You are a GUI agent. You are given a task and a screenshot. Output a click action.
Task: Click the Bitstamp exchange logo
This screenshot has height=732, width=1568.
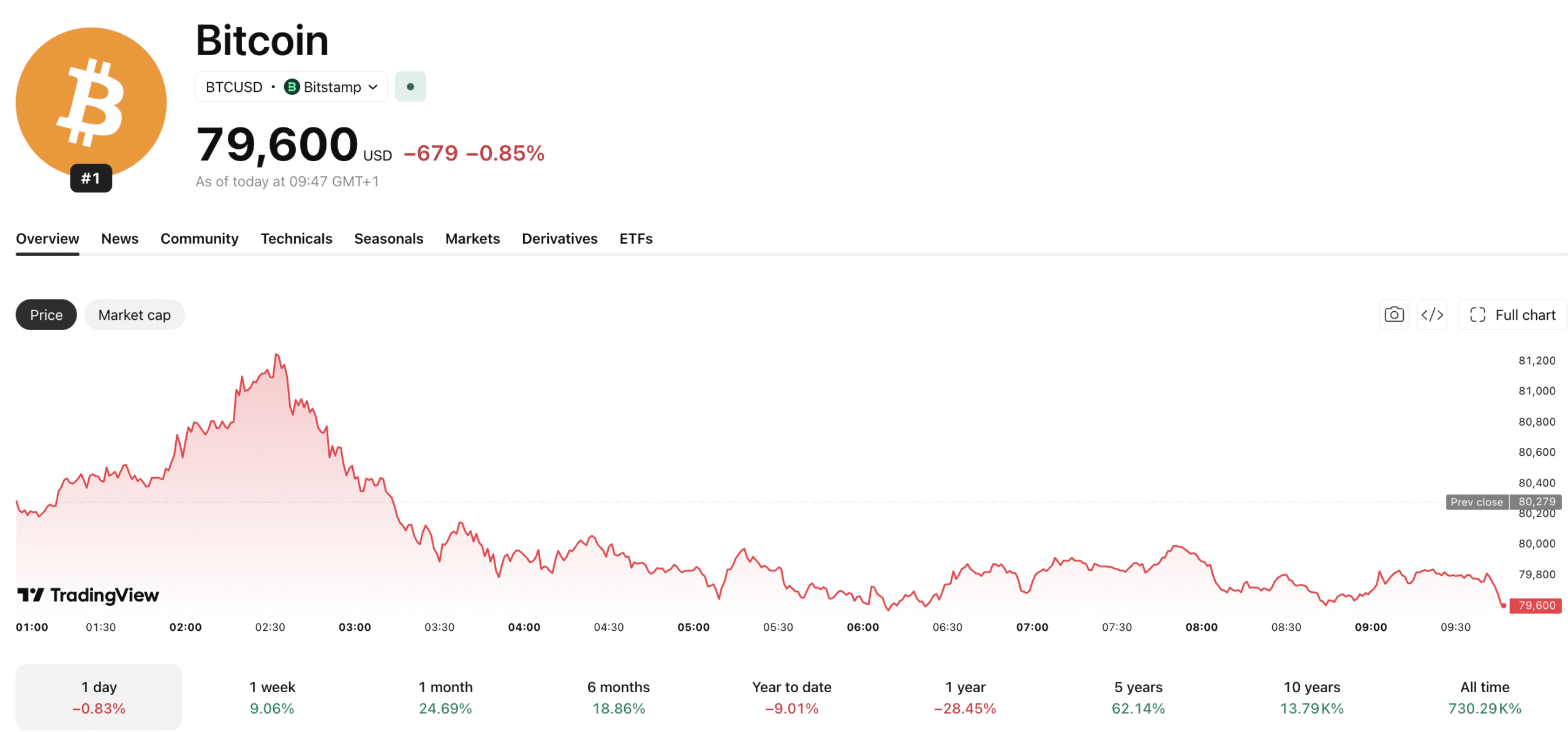pyautogui.click(x=292, y=87)
